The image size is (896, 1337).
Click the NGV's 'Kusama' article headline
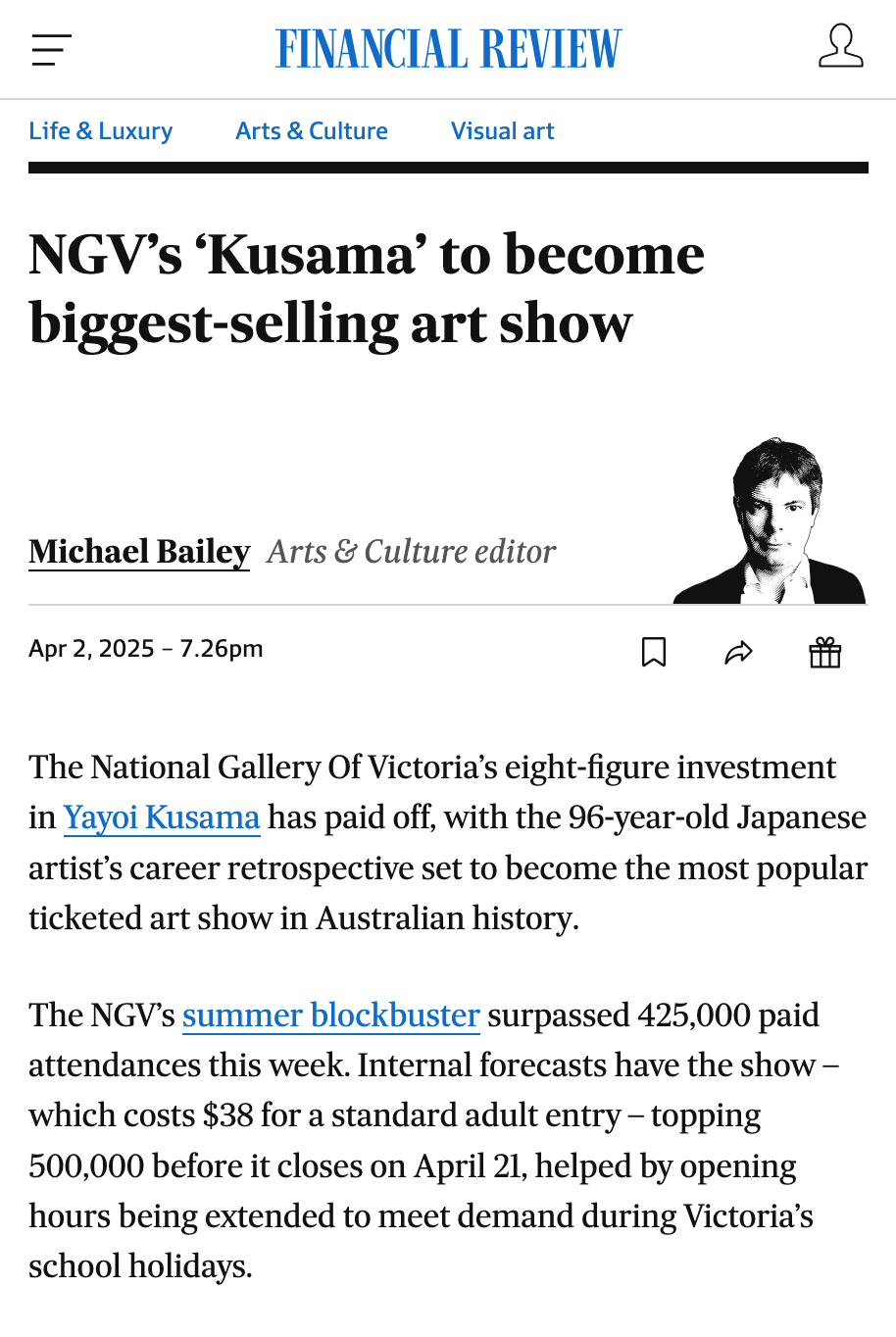coord(367,288)
